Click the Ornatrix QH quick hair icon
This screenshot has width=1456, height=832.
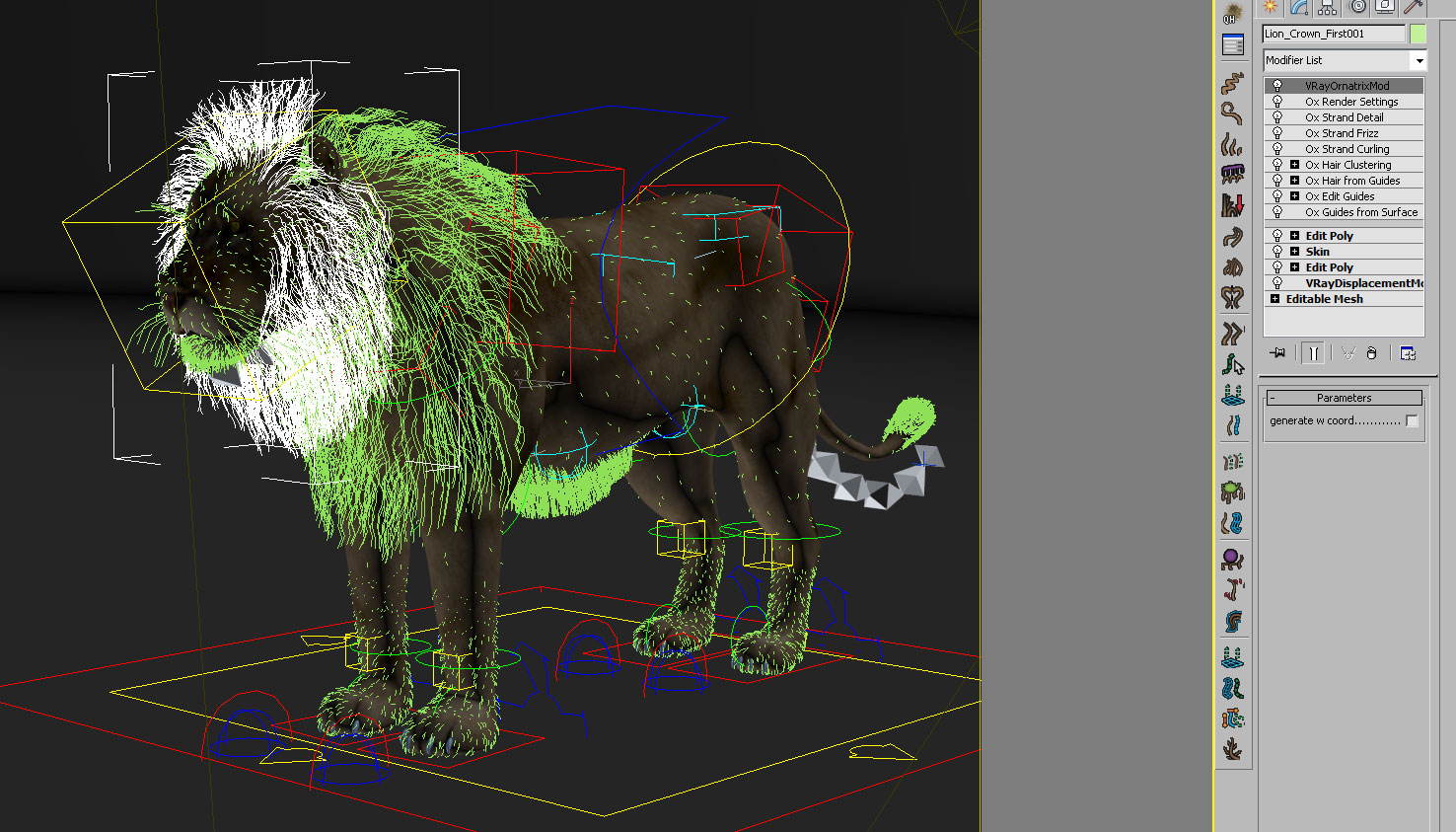[1232, 14]
